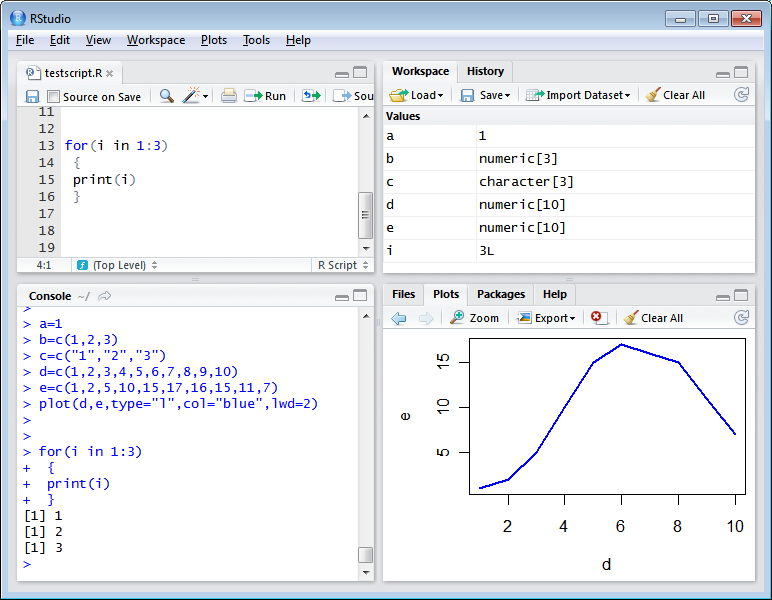The image size is (772, 600).
Task: Open the Import Dataset dropdown
Action: coord(578,95)
